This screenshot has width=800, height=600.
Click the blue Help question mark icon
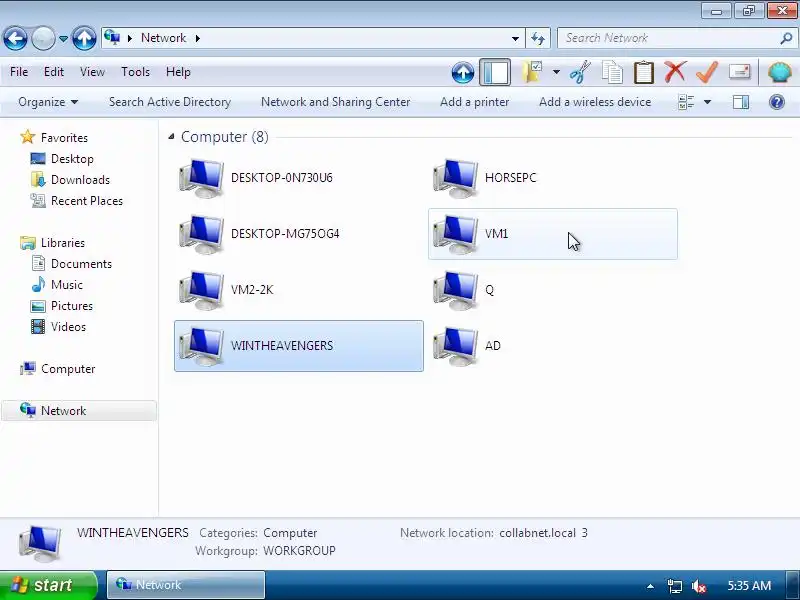point(777,102)
